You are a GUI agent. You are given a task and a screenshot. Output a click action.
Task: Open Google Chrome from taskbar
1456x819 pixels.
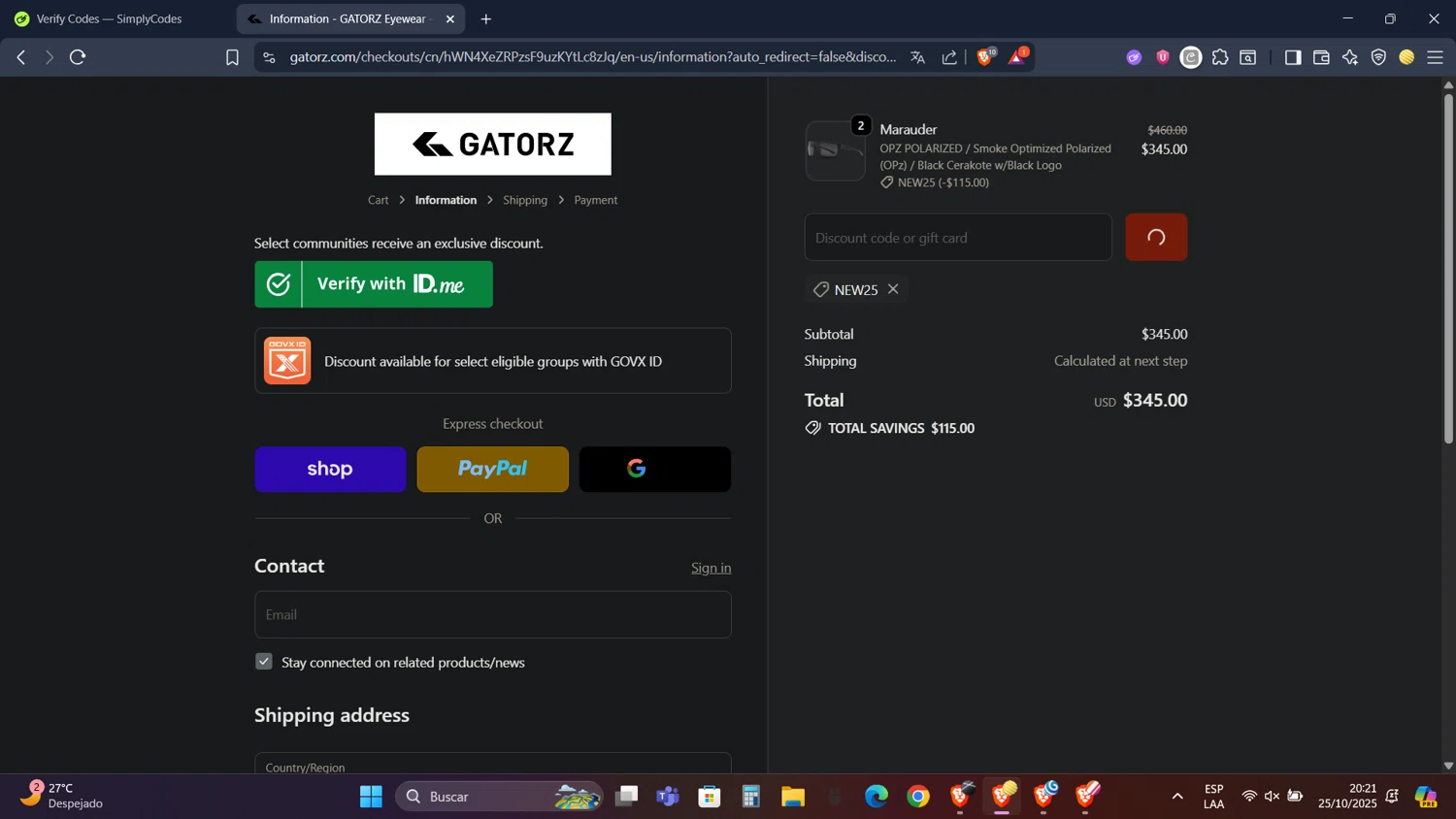(918, 797)
